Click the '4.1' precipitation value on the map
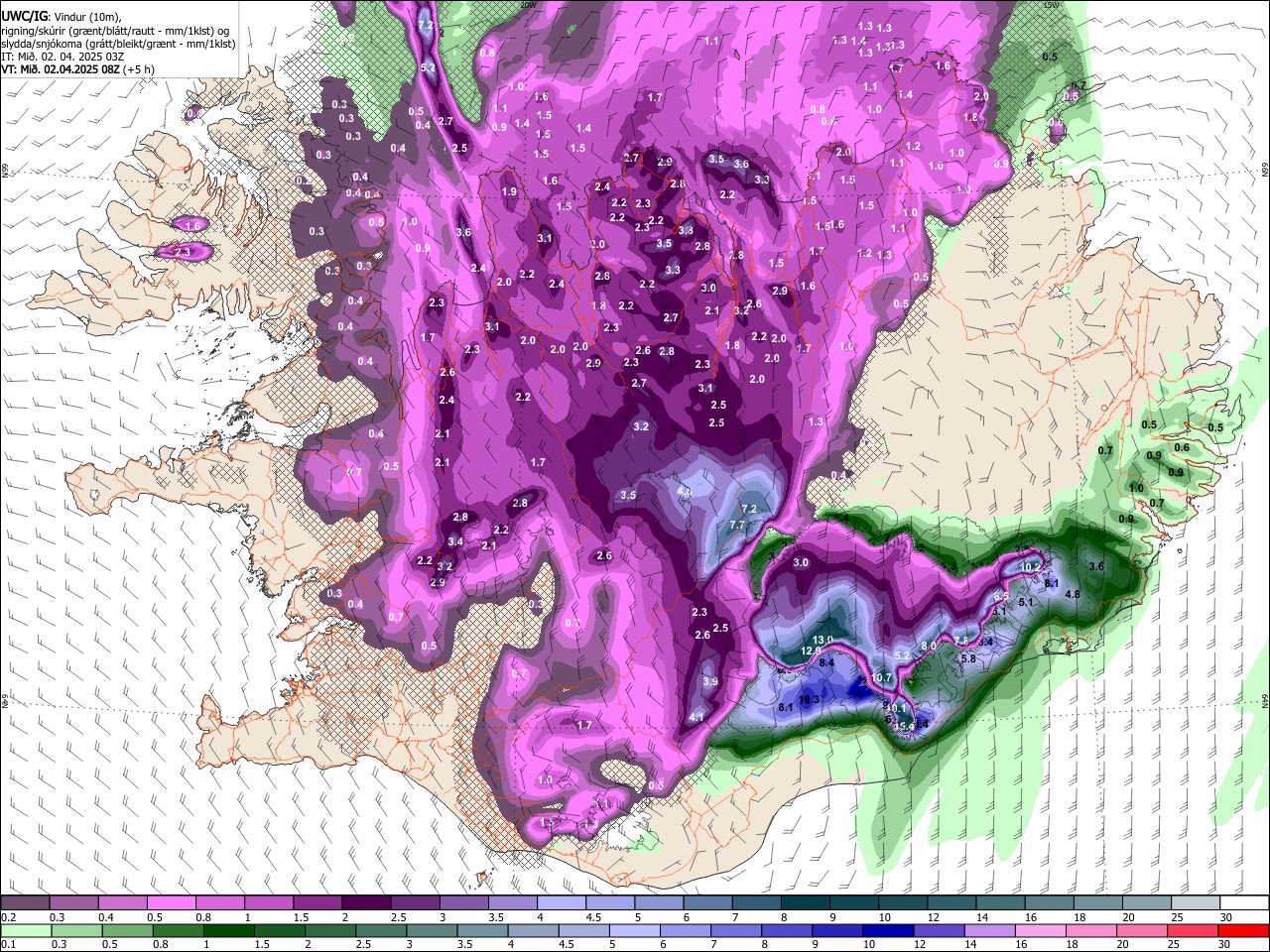The width and height of the screenshot is (1270, 952). tap(697, 717)
